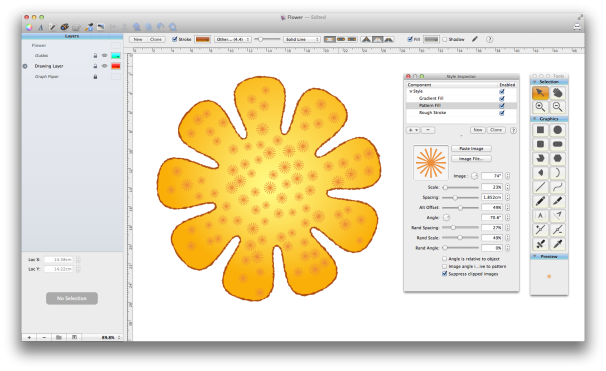
Task: Click the printer icon at top right
Action: 577,27
